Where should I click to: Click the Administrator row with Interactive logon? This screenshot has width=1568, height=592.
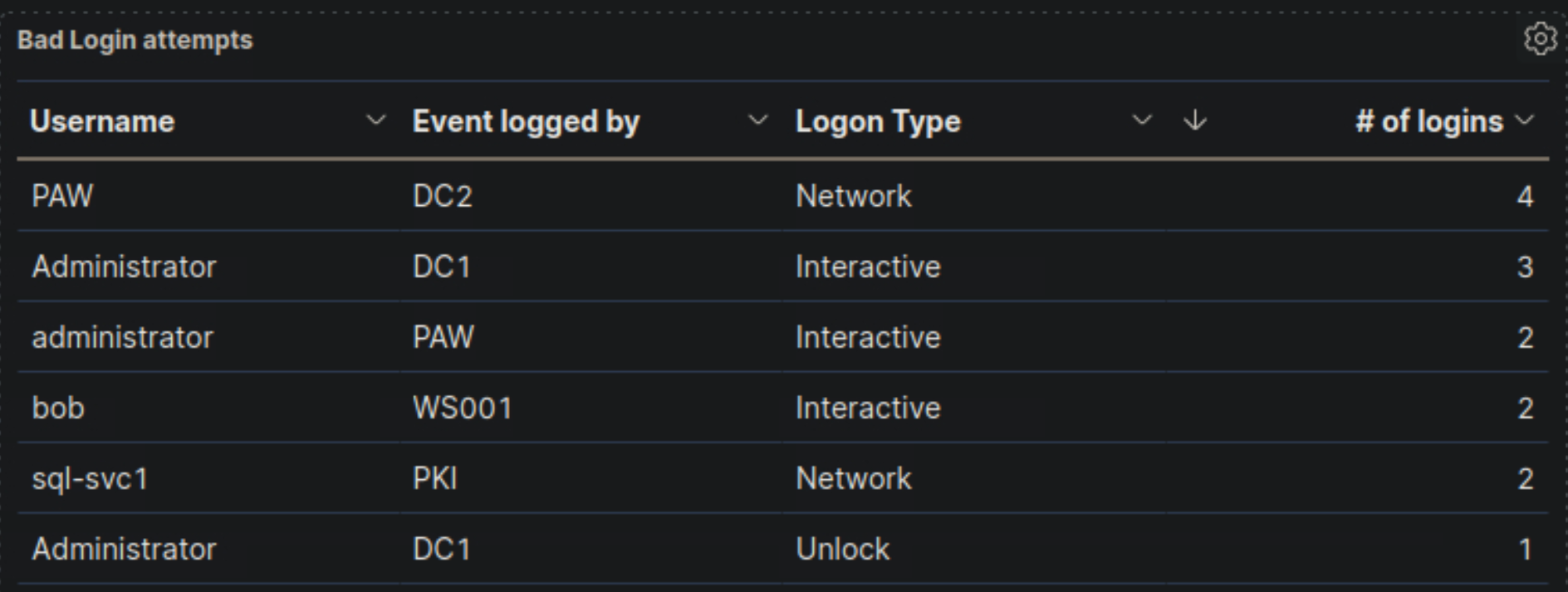[x=125, y=267]
